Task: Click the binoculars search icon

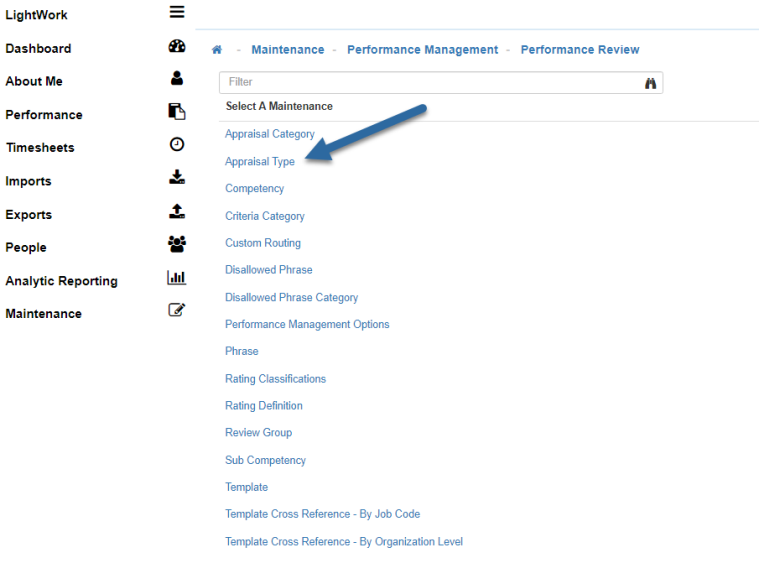Action: (650, 83)
